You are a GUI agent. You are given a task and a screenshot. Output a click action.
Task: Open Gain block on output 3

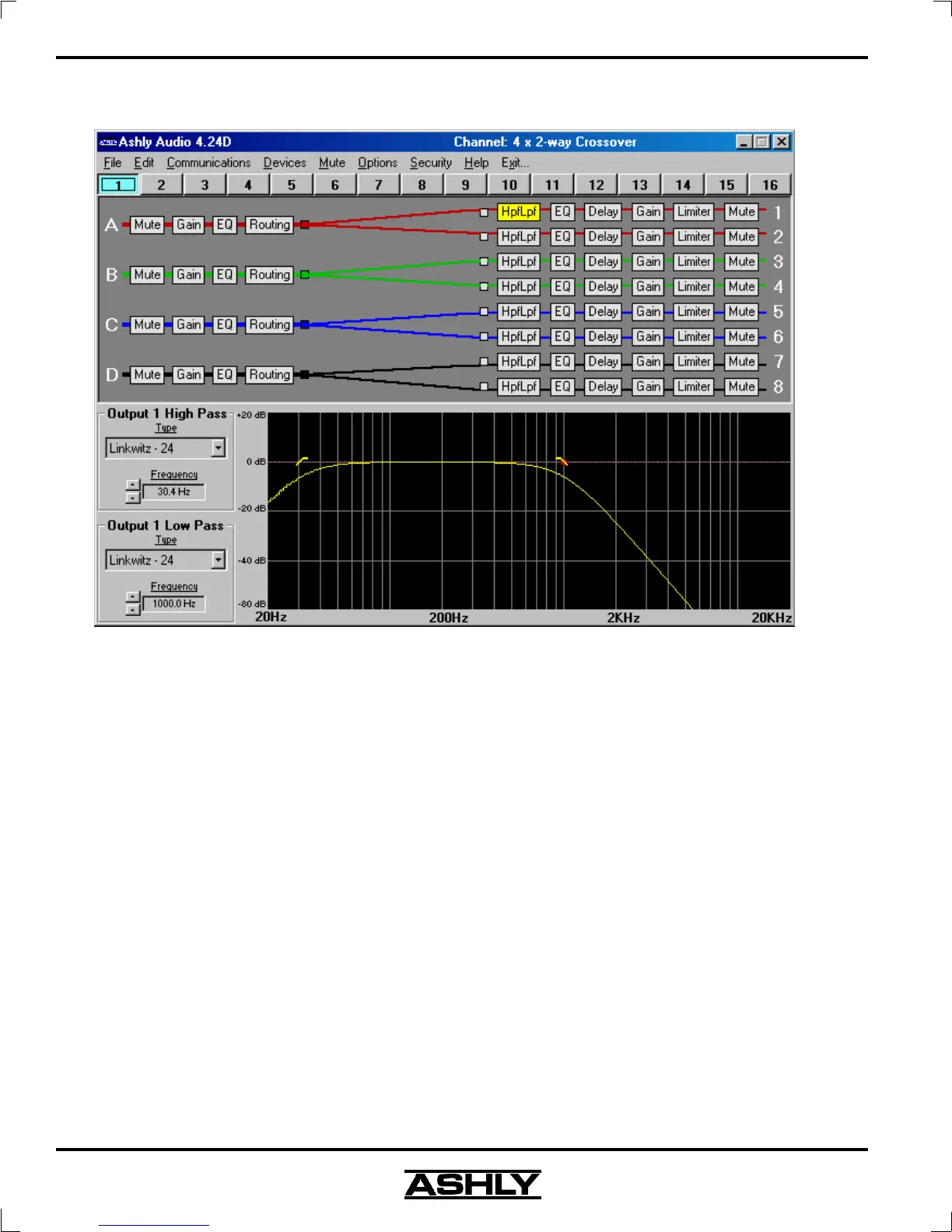coord(648,261)
